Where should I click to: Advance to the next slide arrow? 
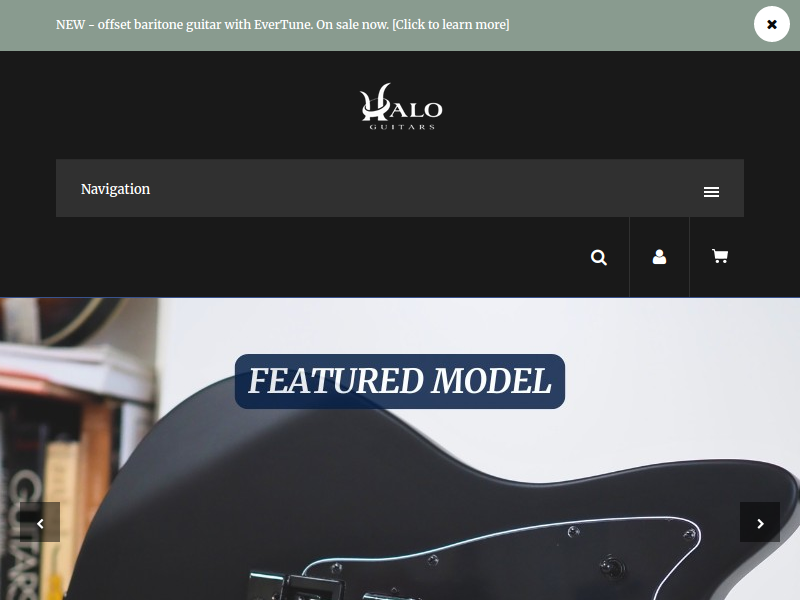(x=760, y=522)
